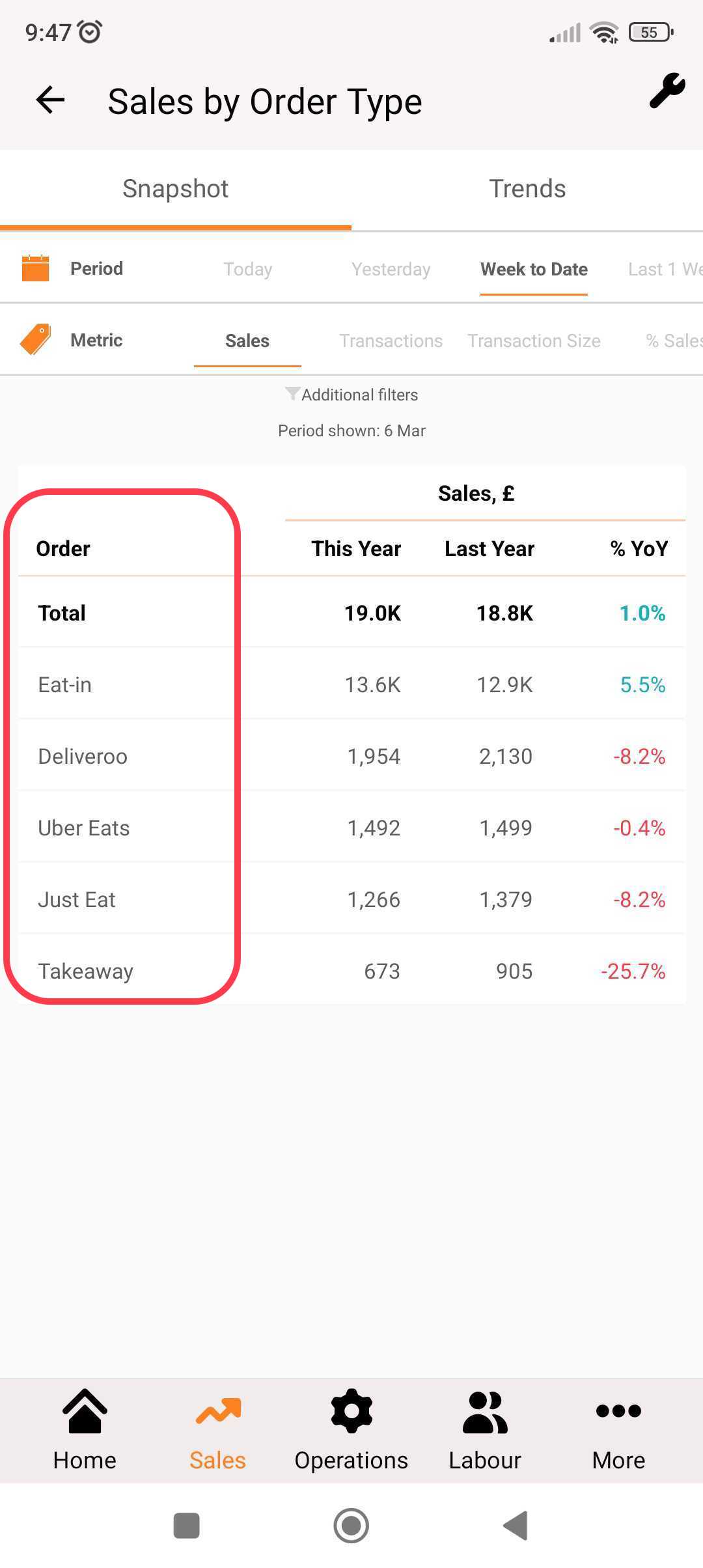This screenshot has width=703, height=1568.
Task: Select the Yesterday period option
Action: (391, 269)
